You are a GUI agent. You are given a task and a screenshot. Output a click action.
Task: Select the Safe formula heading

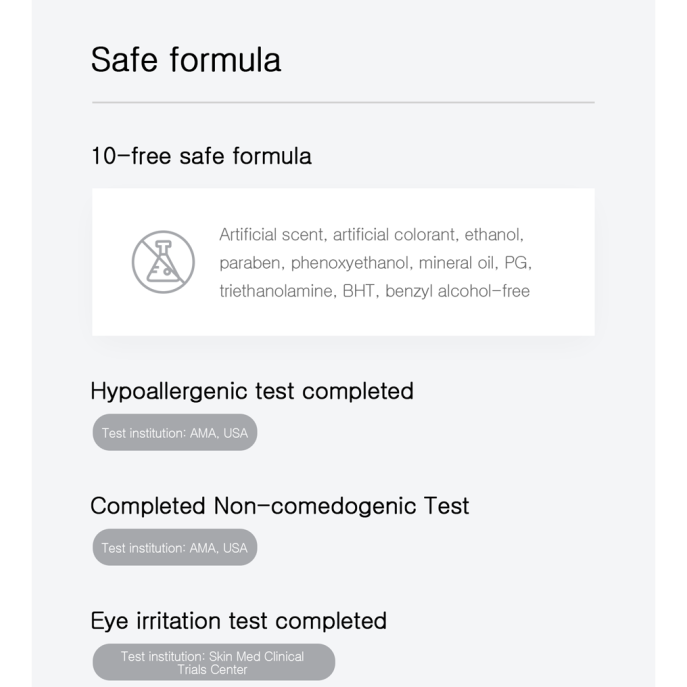[186, 60]
